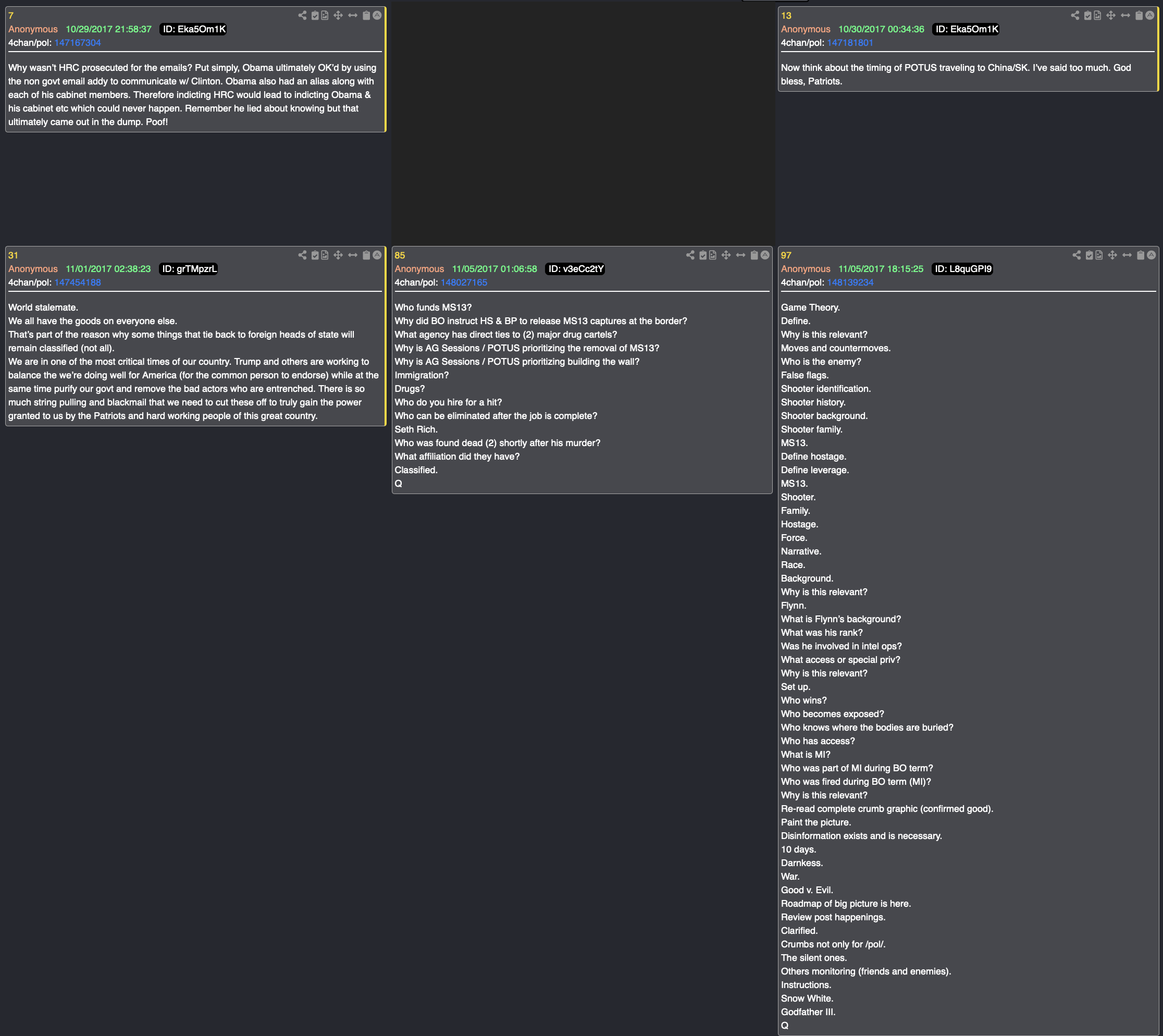Click circled up-arrow icon on post 97
Screen dimensions: 1163x1036
click(x=1151, y=255)
